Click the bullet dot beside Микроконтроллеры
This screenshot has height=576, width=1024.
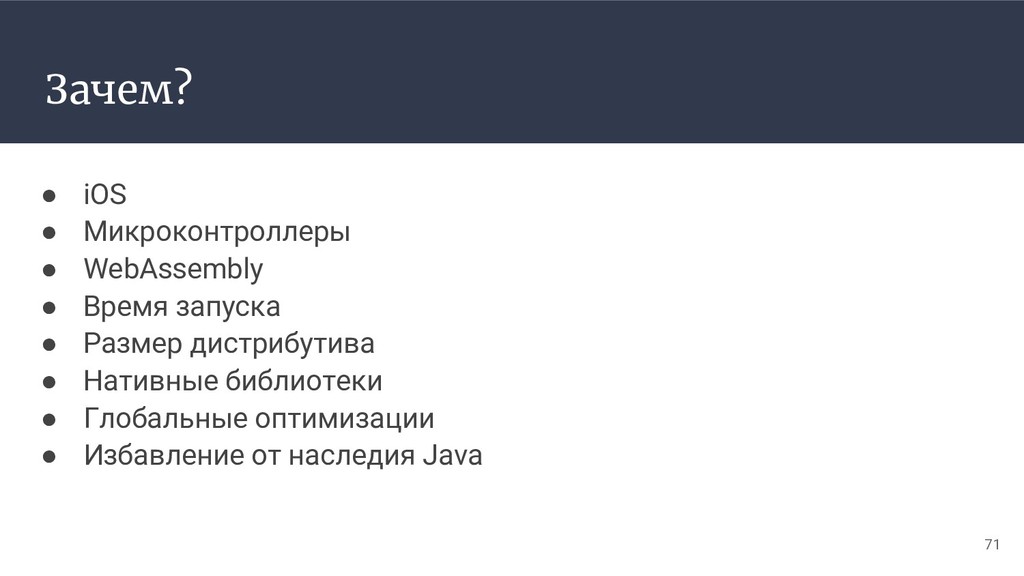[x=49, y=232]
